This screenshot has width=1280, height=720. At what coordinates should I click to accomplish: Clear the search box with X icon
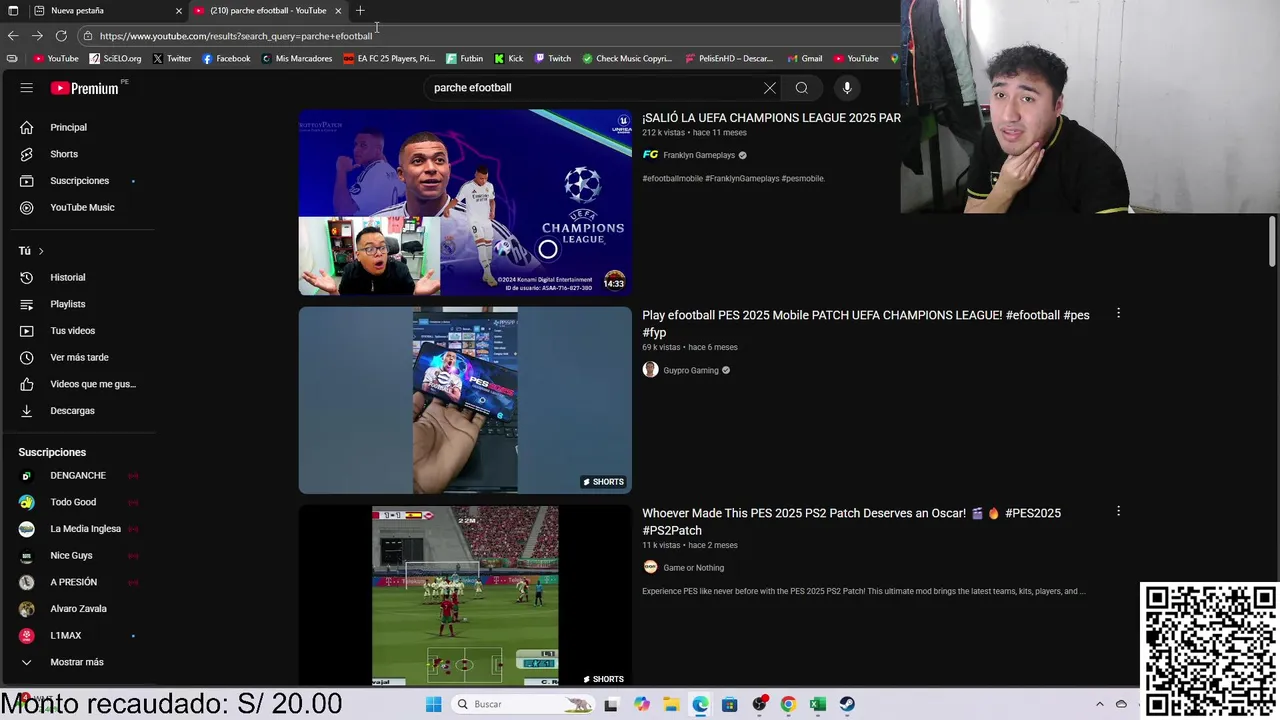[x=770, y=88]
